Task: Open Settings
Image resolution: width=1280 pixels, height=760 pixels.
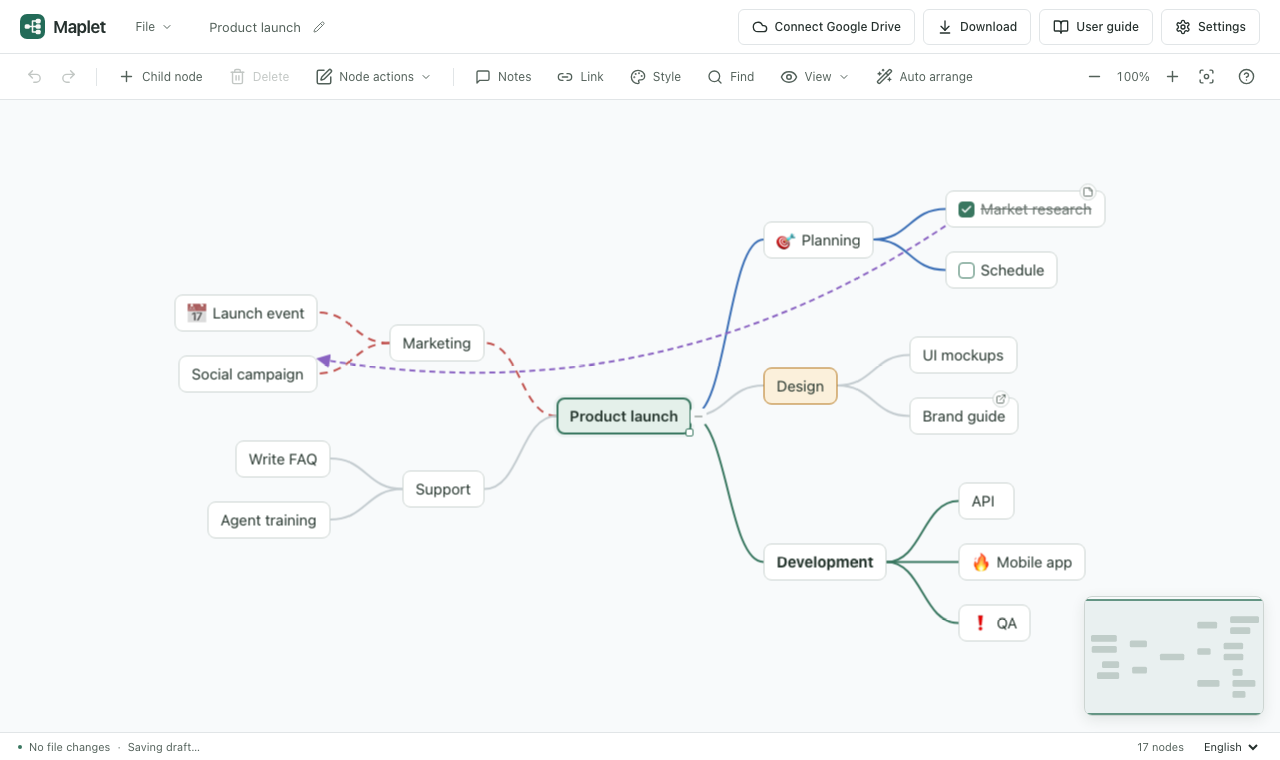Action: click(1210, 27)
